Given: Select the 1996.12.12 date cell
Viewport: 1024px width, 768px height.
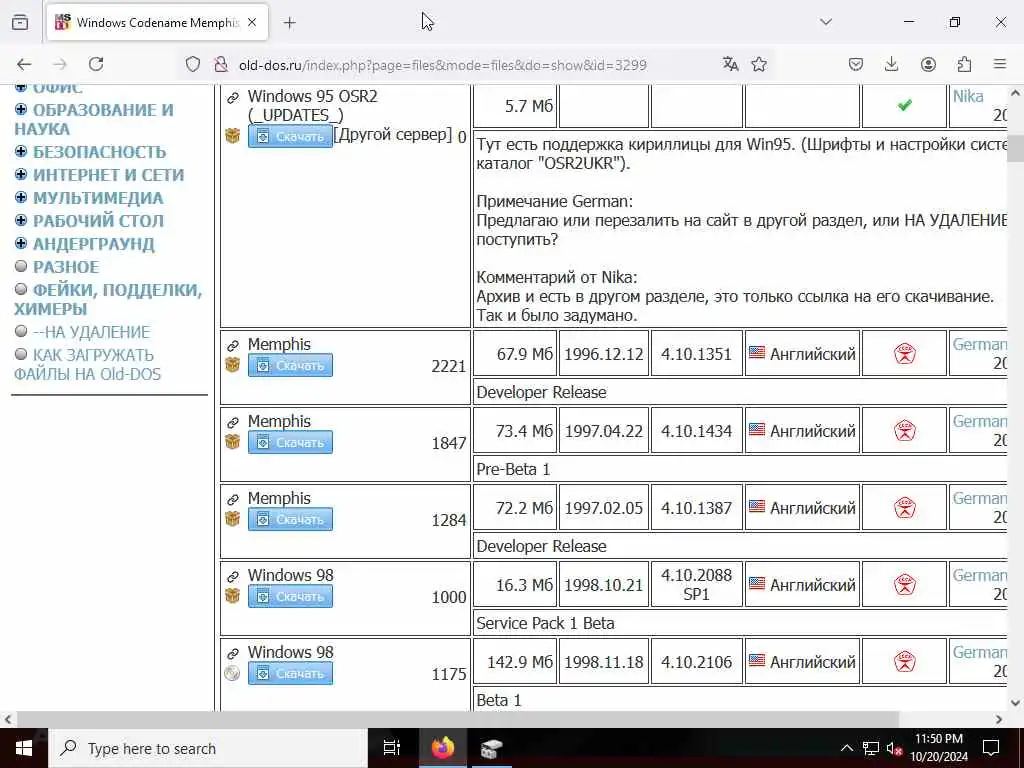Looking at the screenshot, I should point(603,354).
